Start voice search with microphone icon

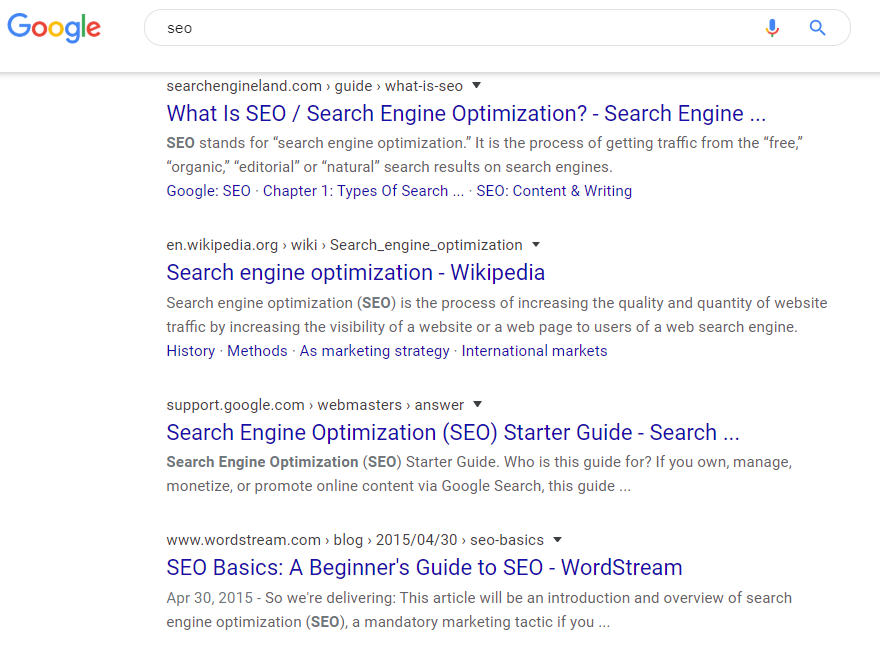click(772, 27)
